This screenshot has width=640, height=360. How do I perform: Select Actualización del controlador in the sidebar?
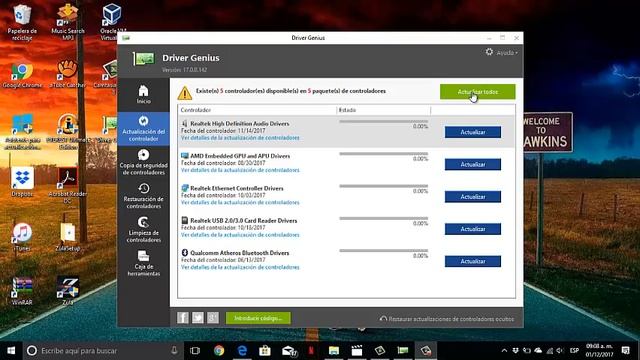click(143, 129)
